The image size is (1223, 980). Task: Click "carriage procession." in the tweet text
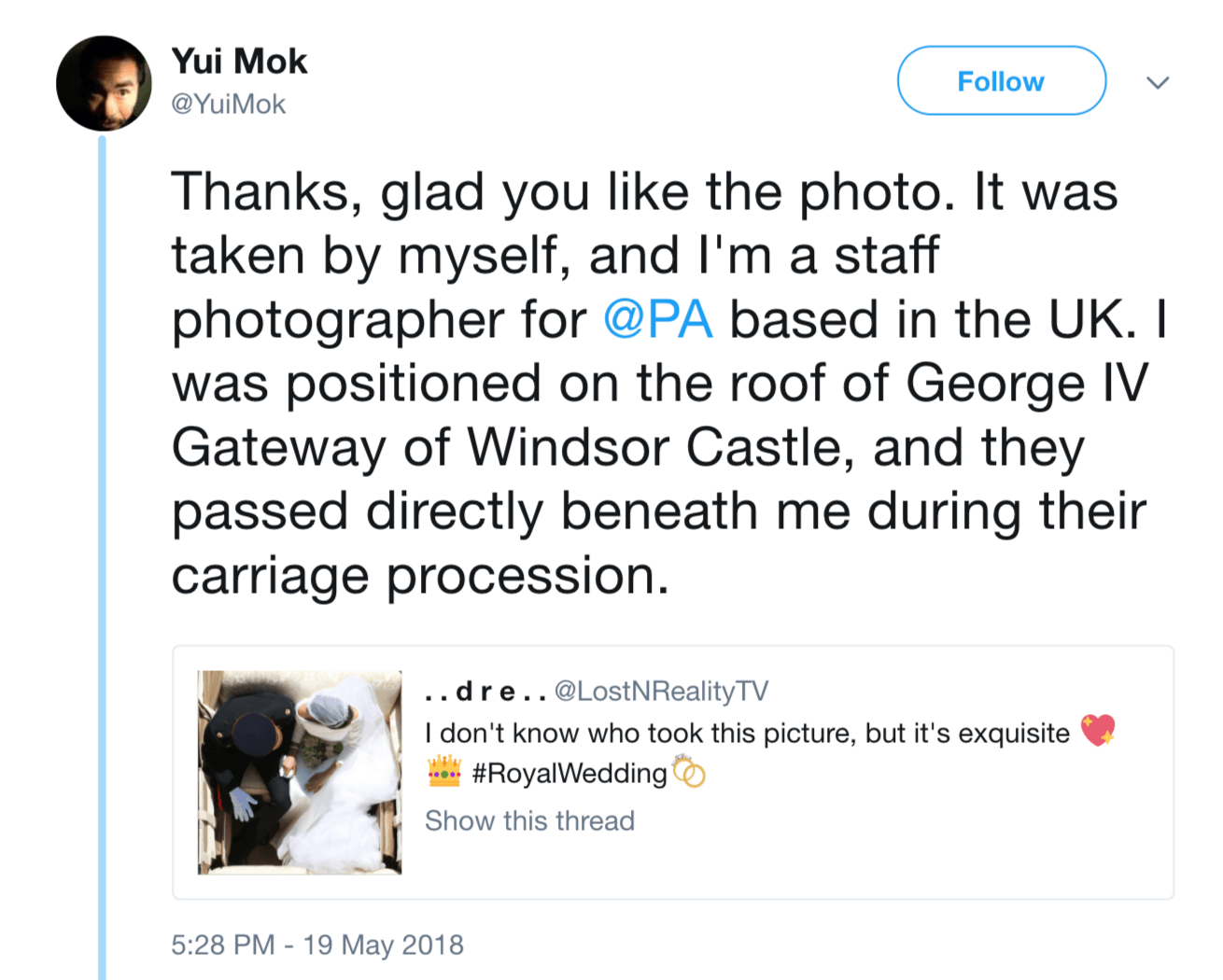point(420,576)
